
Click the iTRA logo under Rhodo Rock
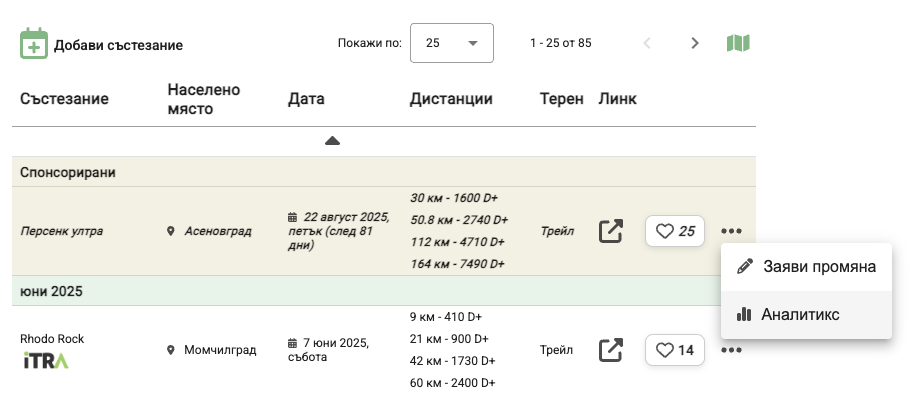pos(46,361)
